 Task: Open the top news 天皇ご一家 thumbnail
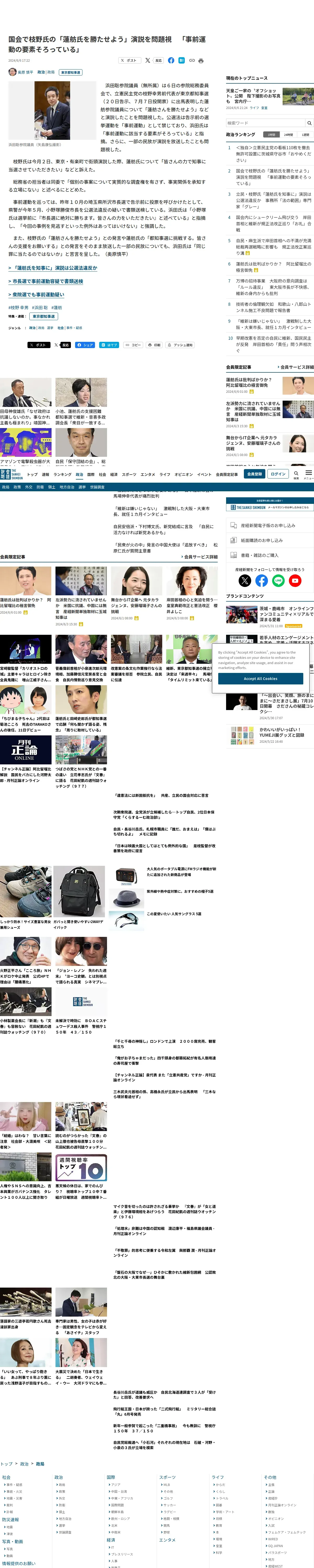298,96
